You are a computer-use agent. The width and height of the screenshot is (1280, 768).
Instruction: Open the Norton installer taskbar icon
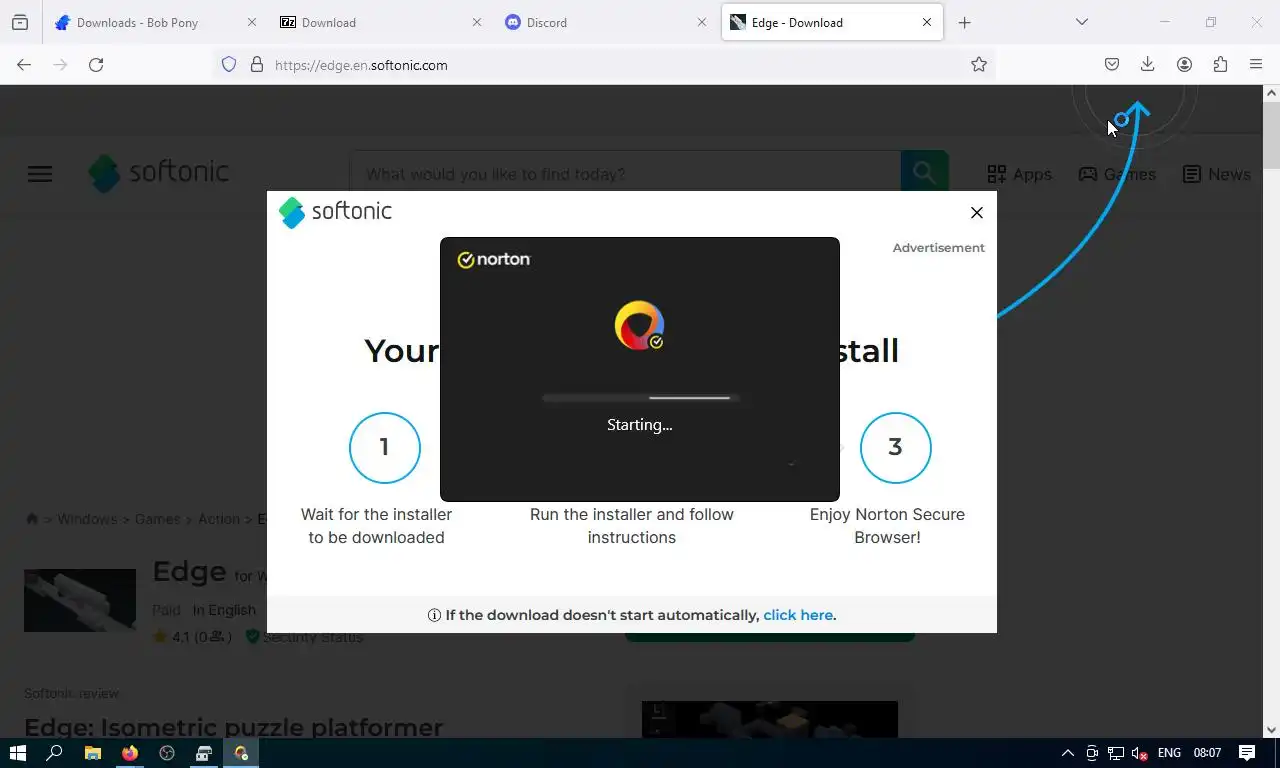click(240, 753)
